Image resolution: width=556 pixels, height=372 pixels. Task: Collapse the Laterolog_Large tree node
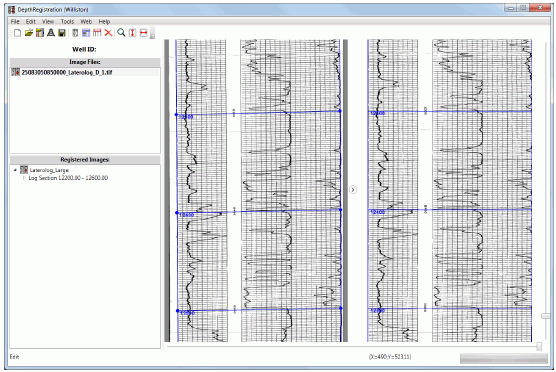point(15,170)
